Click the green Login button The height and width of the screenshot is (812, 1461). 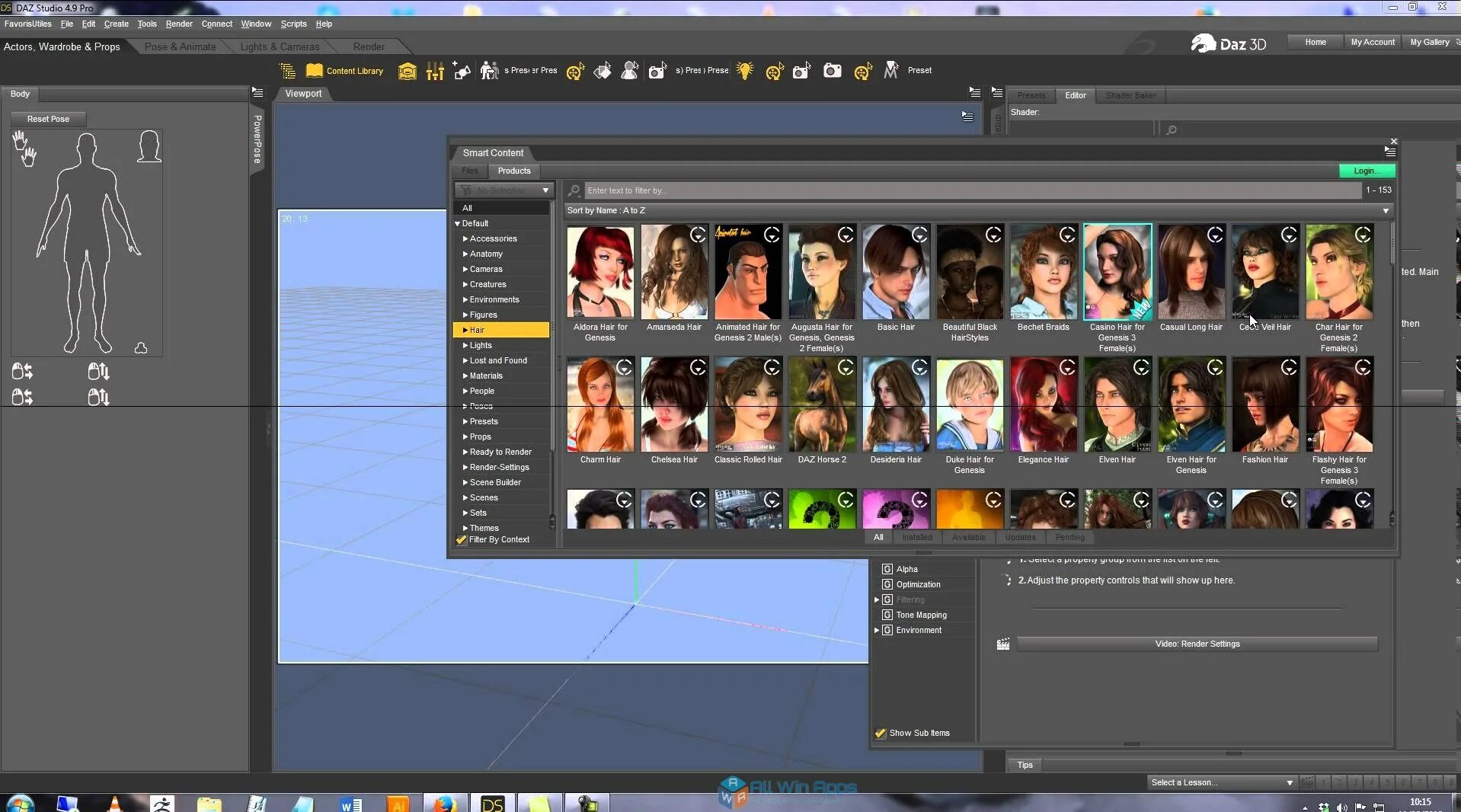[x=1367, y=171]
